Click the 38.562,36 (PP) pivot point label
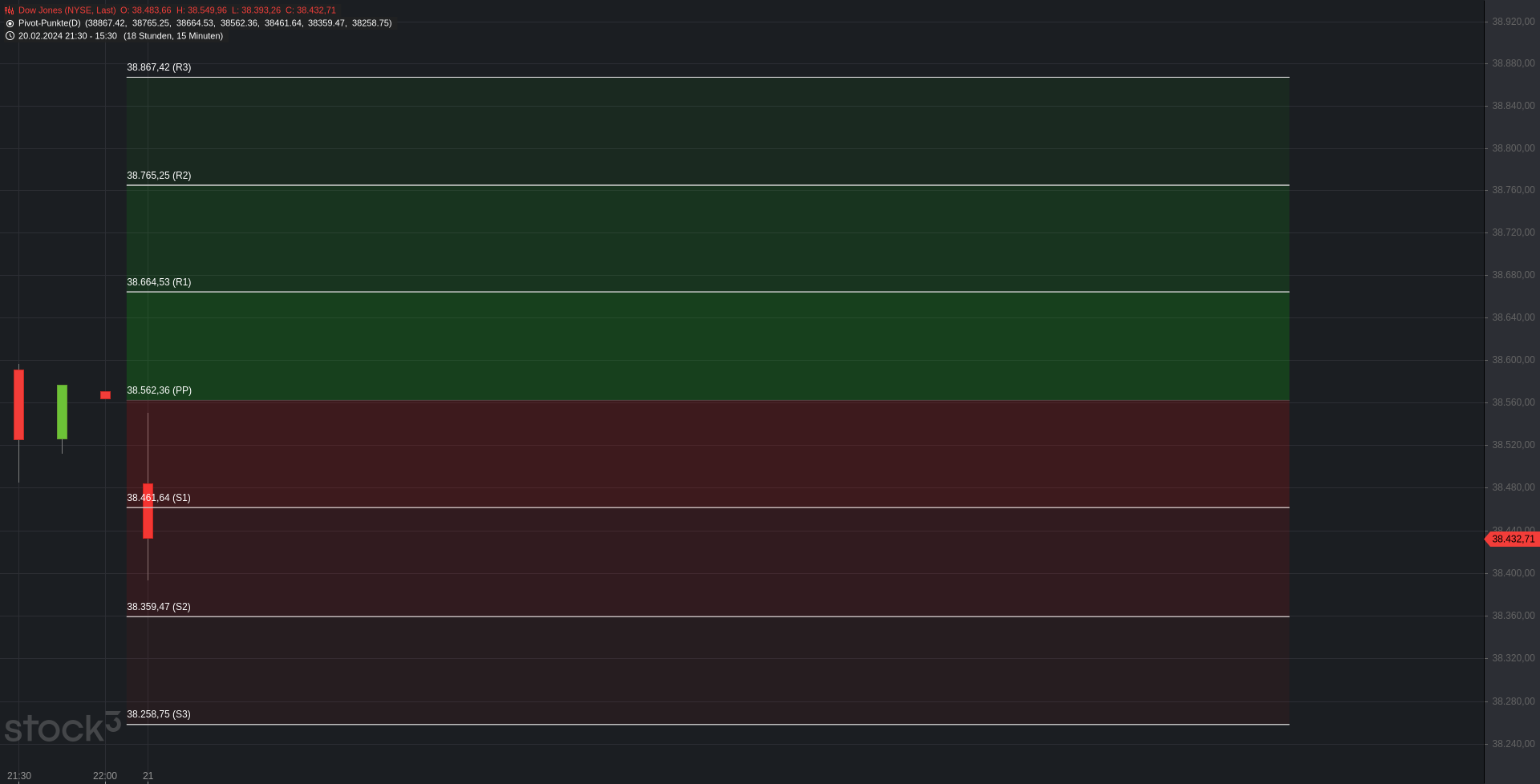 click(x=159, y=390)
